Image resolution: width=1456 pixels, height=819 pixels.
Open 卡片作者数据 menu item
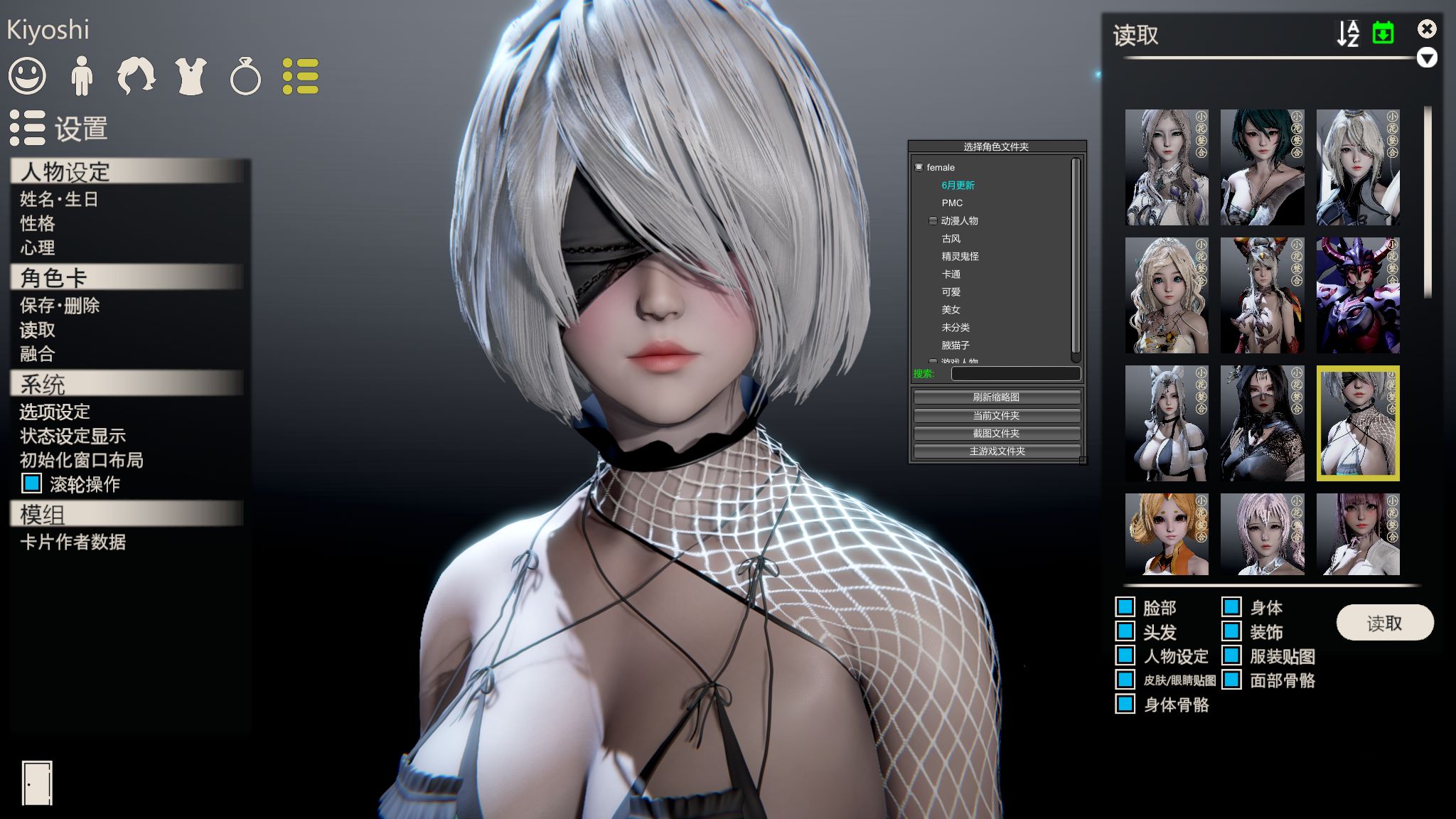73,542
